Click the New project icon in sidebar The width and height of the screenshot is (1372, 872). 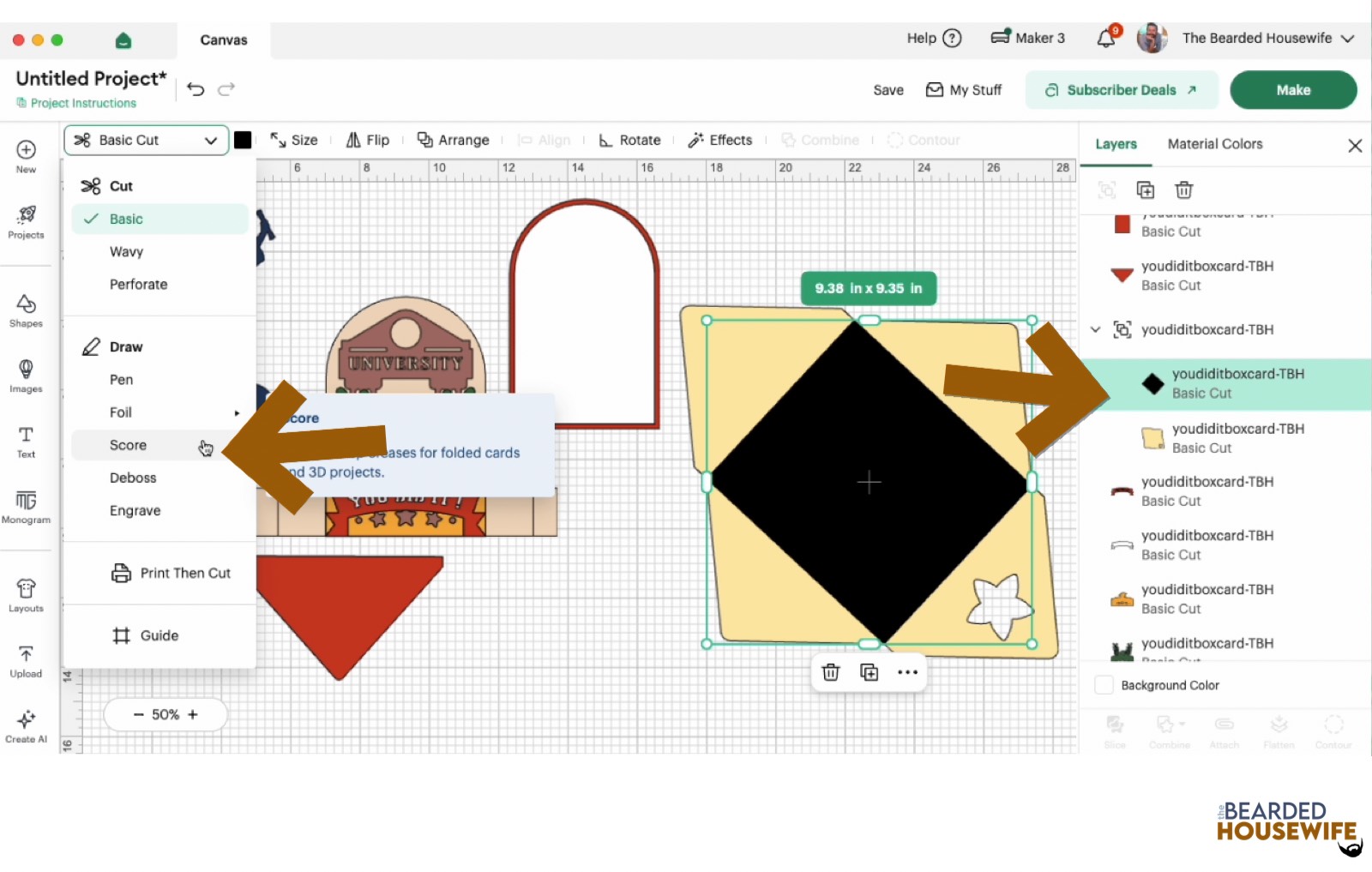tap(26, 156)
